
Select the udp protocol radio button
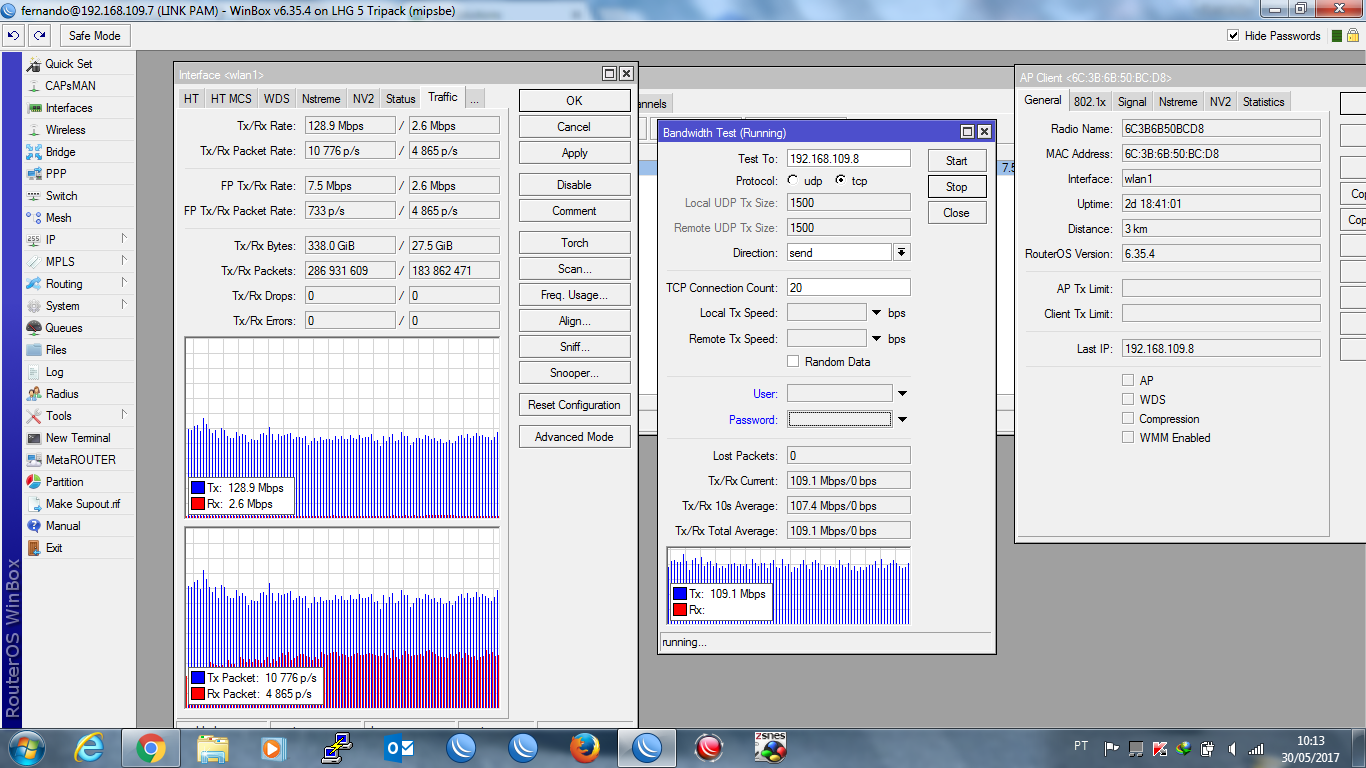click(x=793, y=181)
